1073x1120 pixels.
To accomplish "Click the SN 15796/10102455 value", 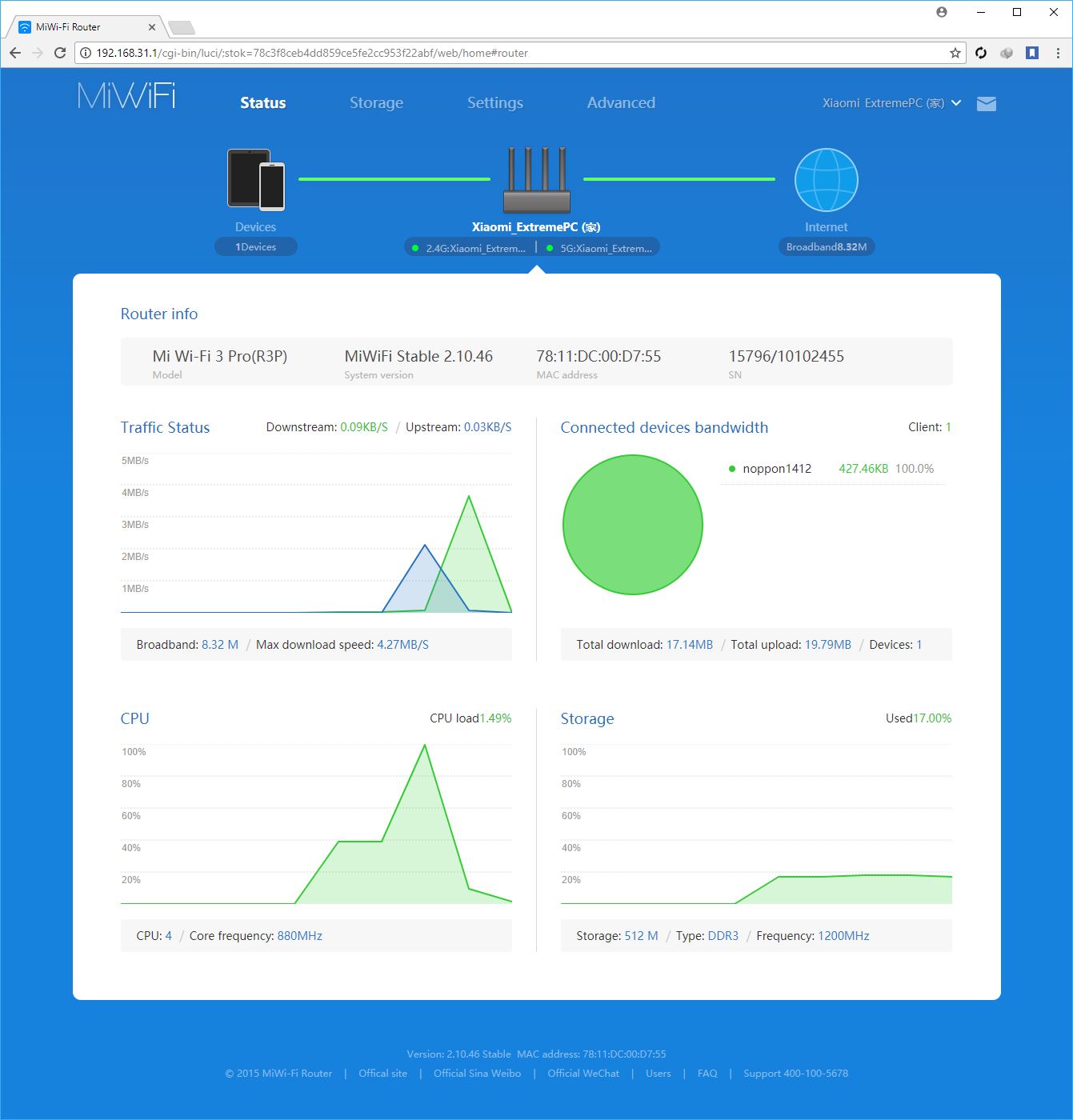I will pos(787,356).
